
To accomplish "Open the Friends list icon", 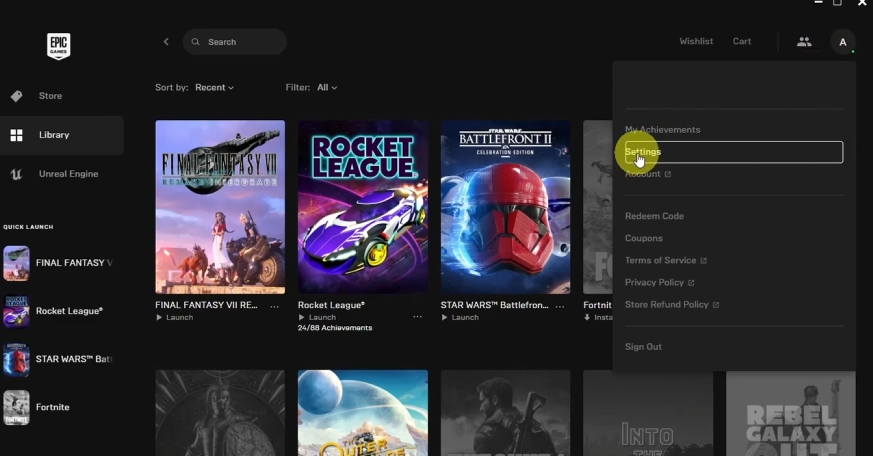I will coord(804,42).
